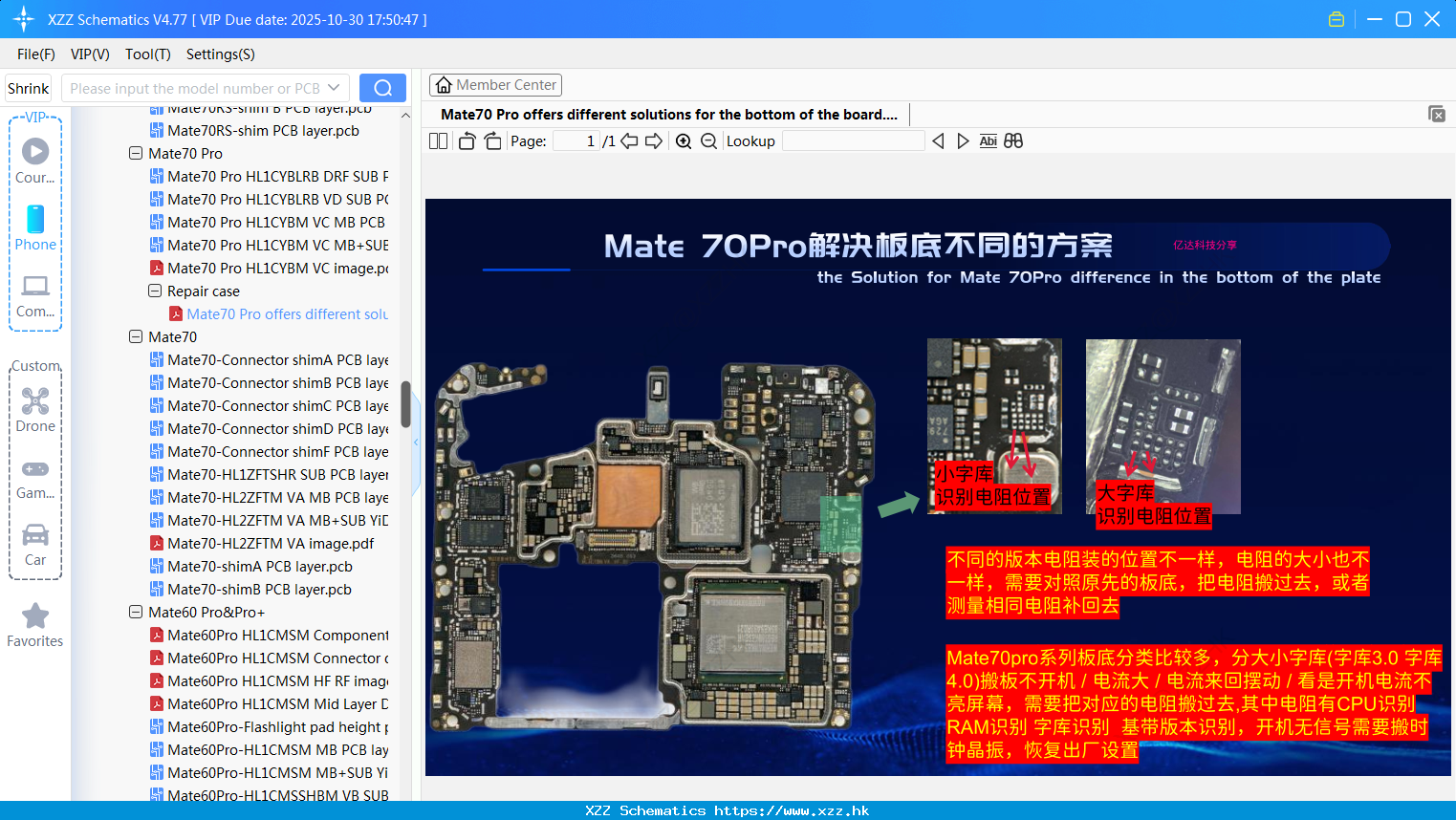
Task: Open the VIP(V) menu
Action: coord(90,54)
